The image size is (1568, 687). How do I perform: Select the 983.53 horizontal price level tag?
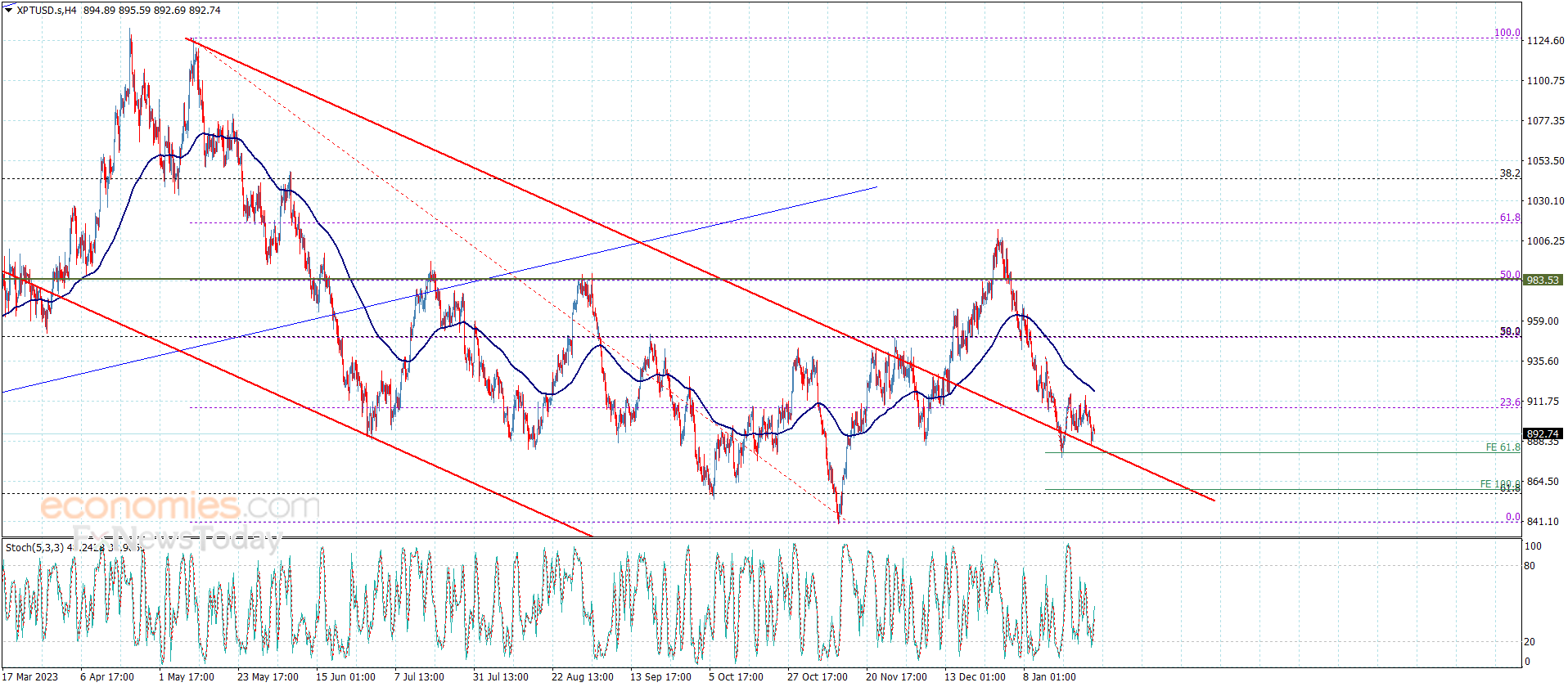click(x=1543, y=280)
